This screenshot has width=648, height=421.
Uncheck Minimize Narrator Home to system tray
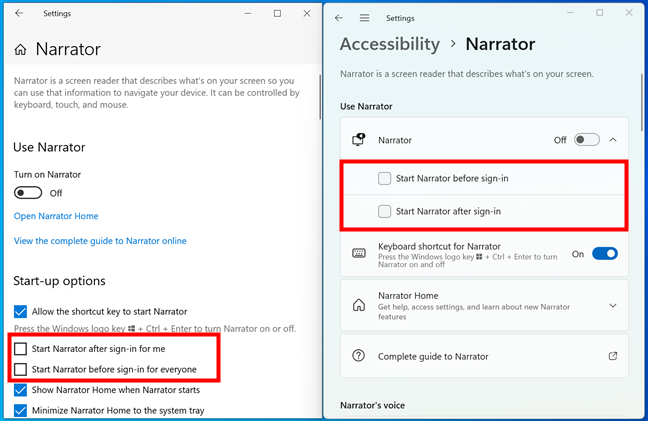[x=20, y=410]
